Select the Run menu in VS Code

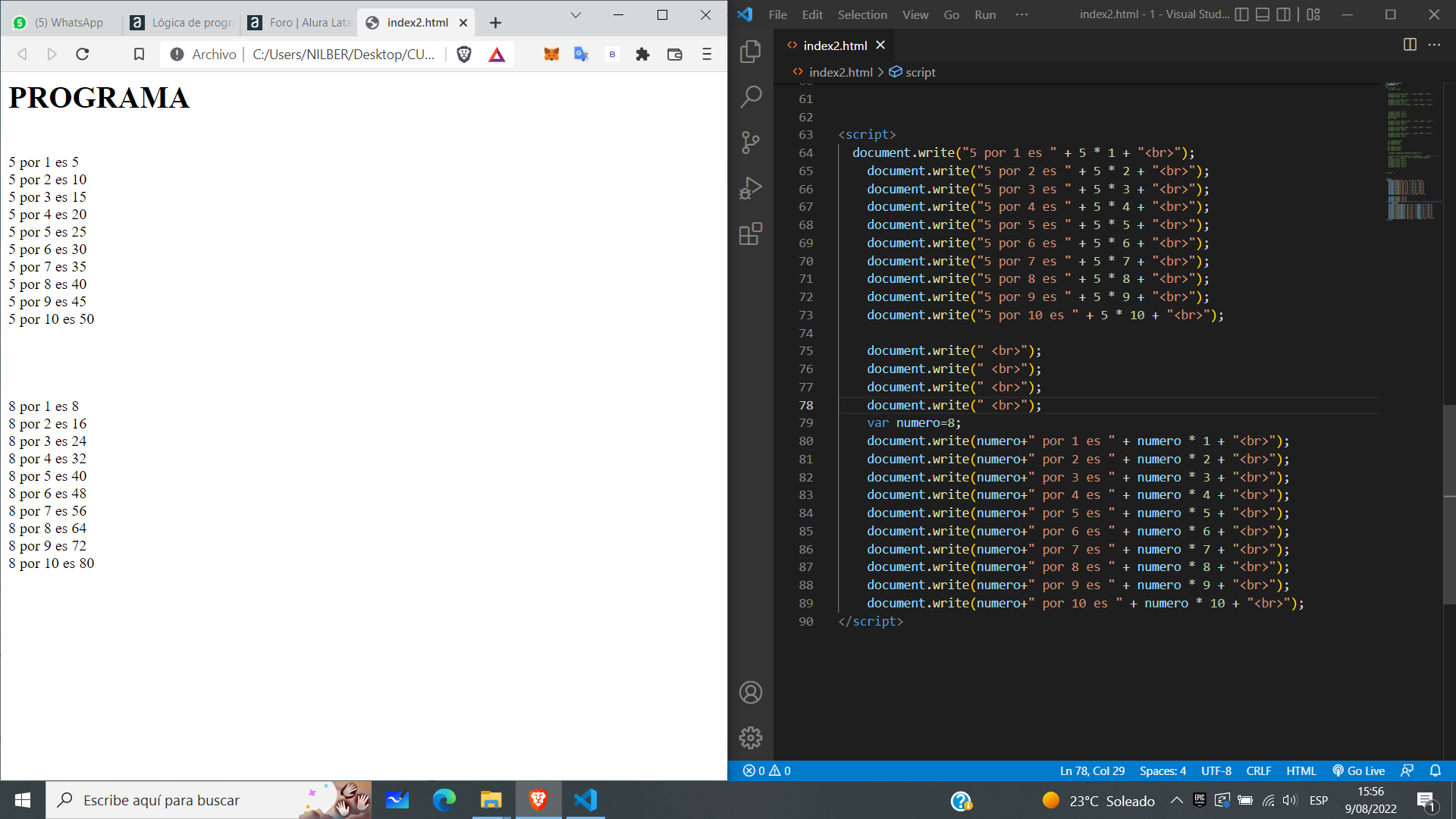tap(985, 14)
